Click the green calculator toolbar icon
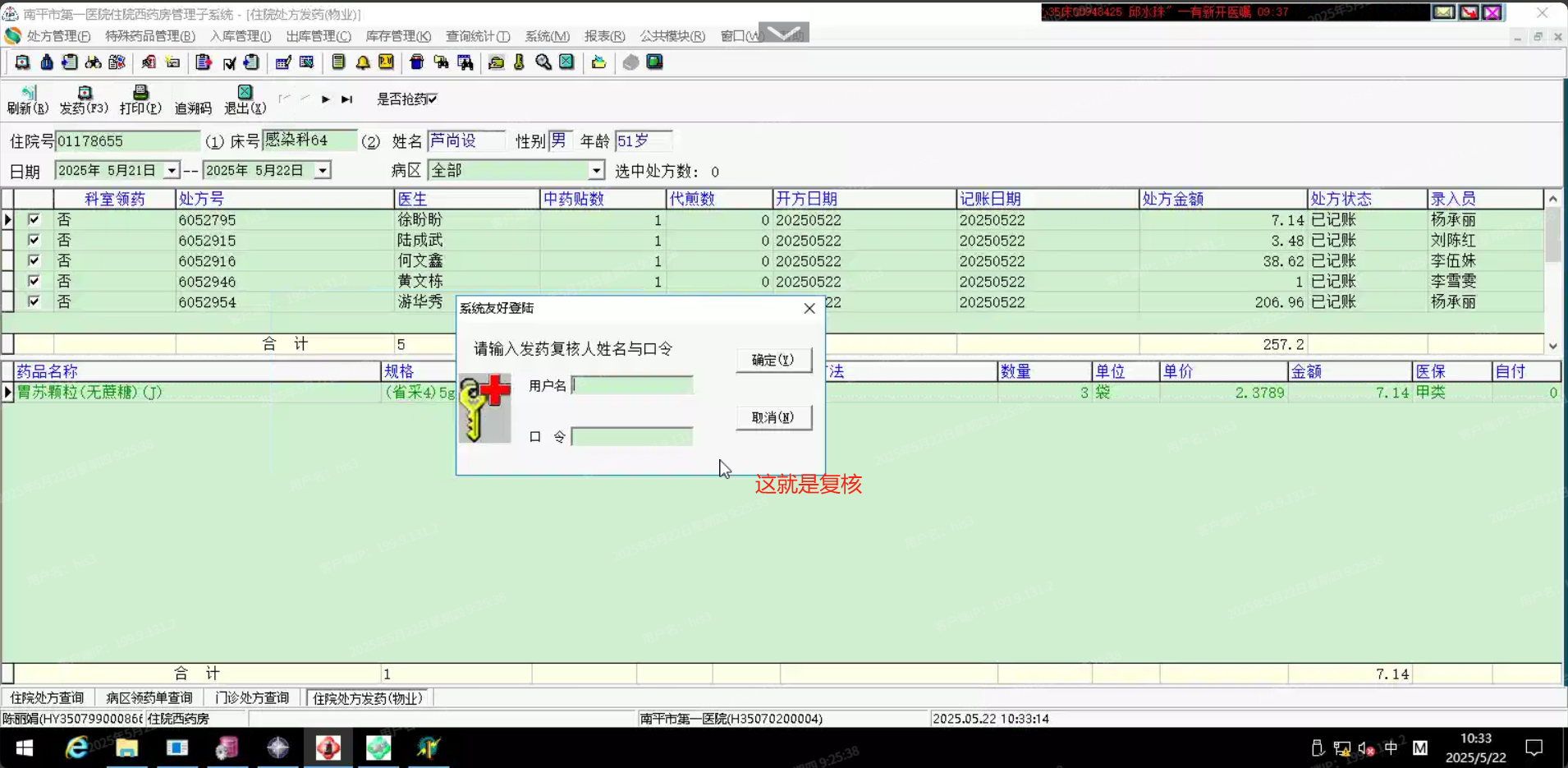Image resolution: width=1568 pixels, height=768 pixels. [338, 62]
